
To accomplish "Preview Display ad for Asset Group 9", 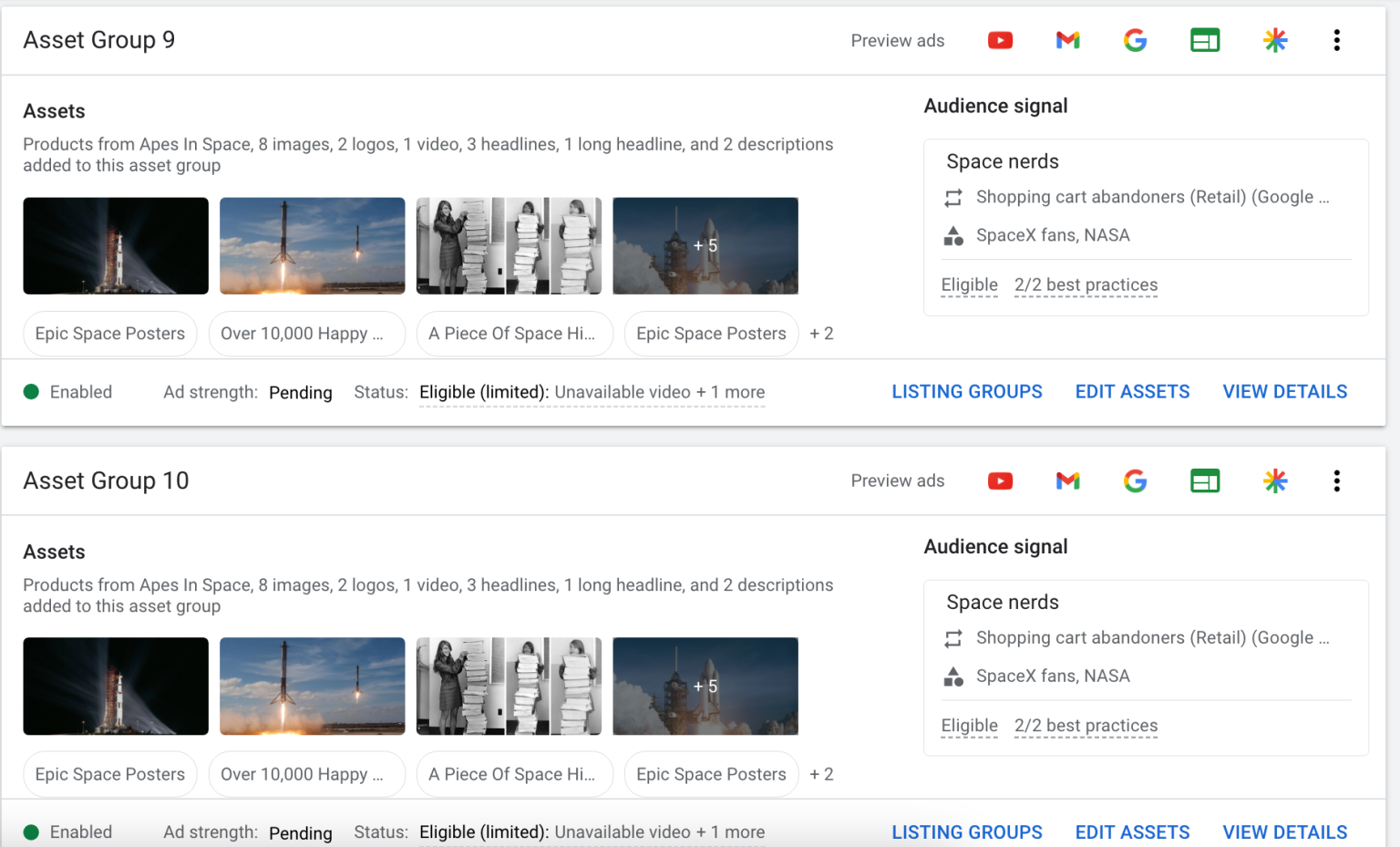I will click(x=1205, y=40).
